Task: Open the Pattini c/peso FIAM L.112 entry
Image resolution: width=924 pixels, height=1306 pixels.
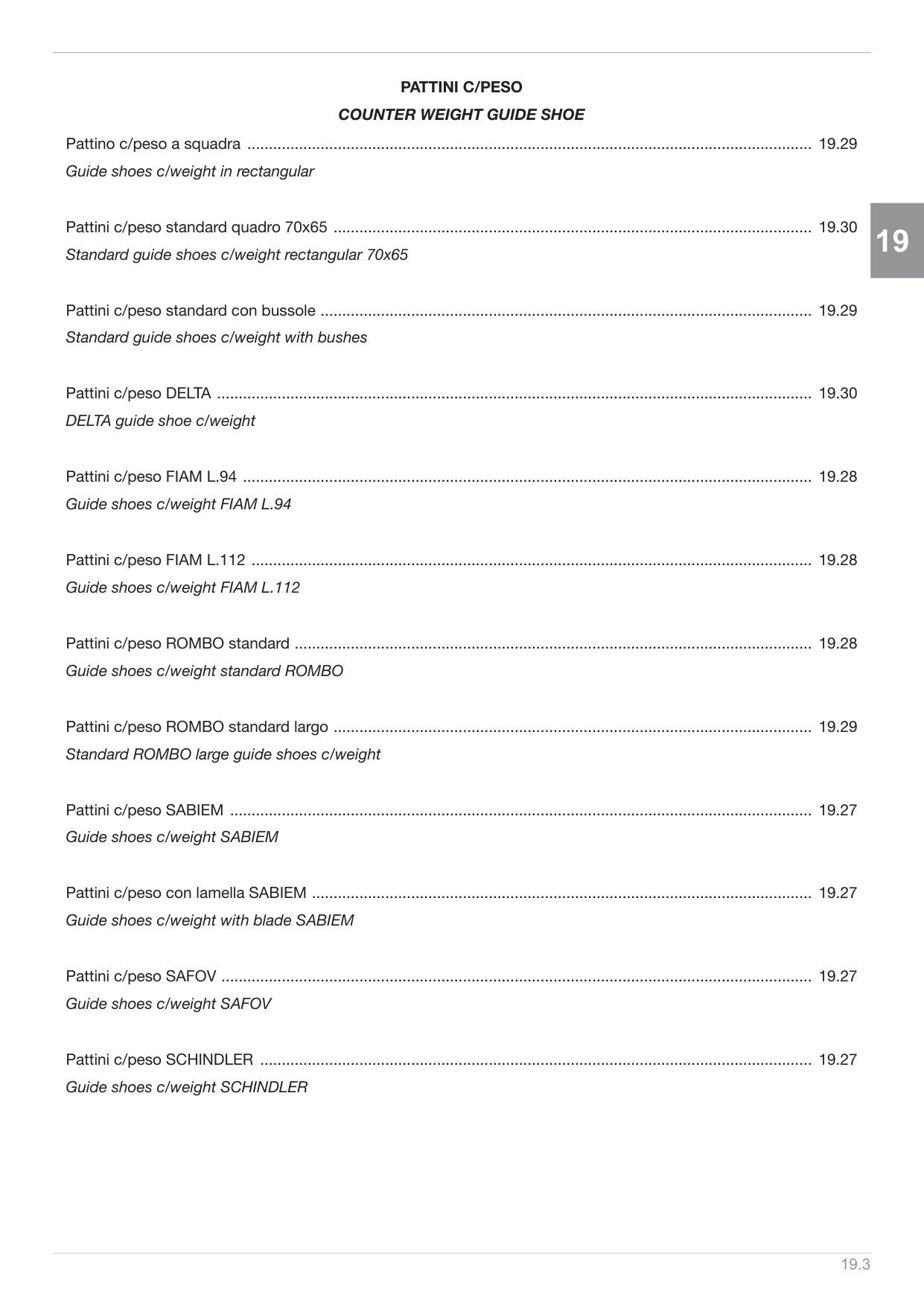Action: 461,560
